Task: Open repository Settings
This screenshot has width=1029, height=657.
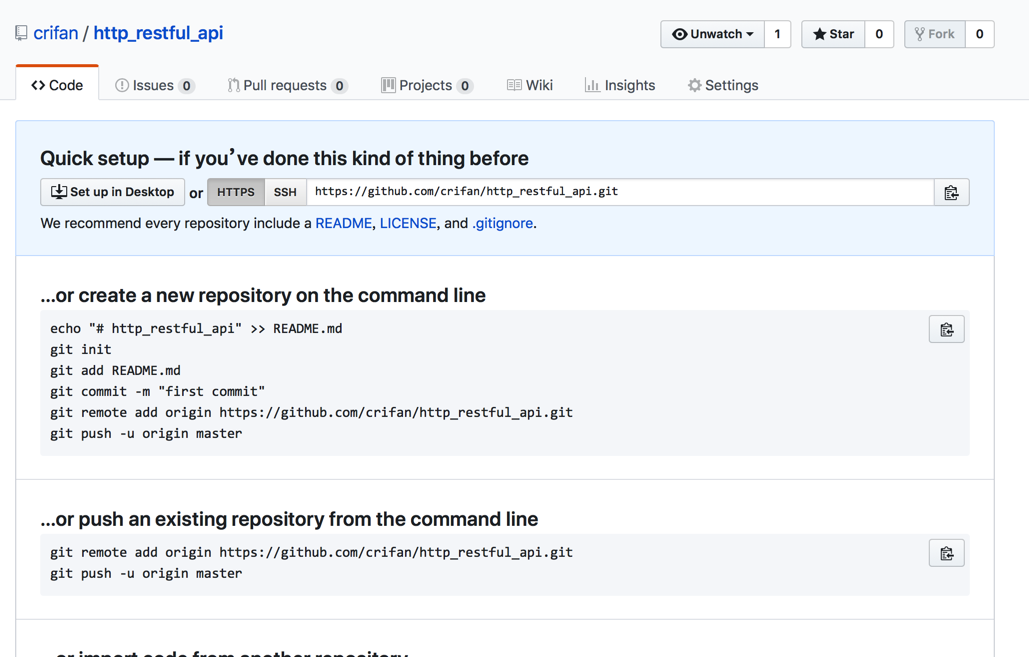Action: [722, 85]
